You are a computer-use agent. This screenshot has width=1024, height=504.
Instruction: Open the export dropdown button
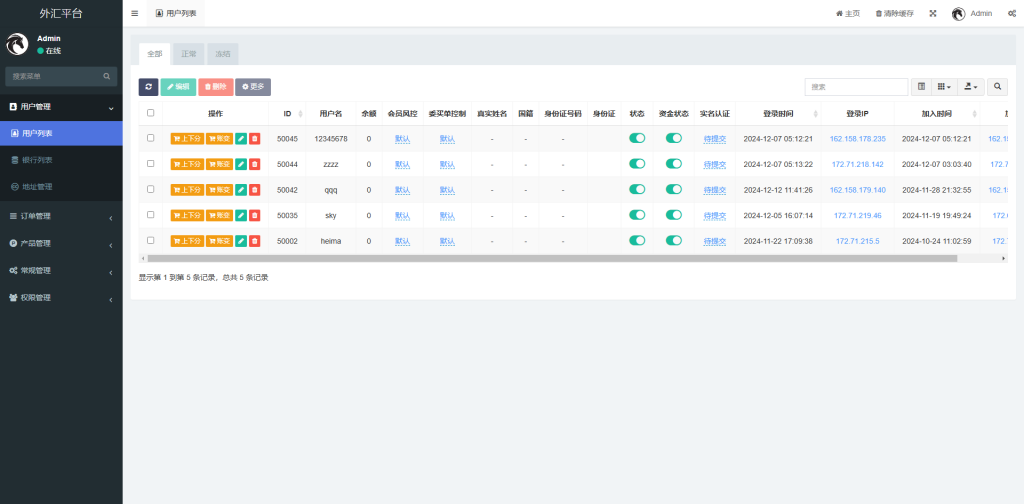tap(970, 87)
